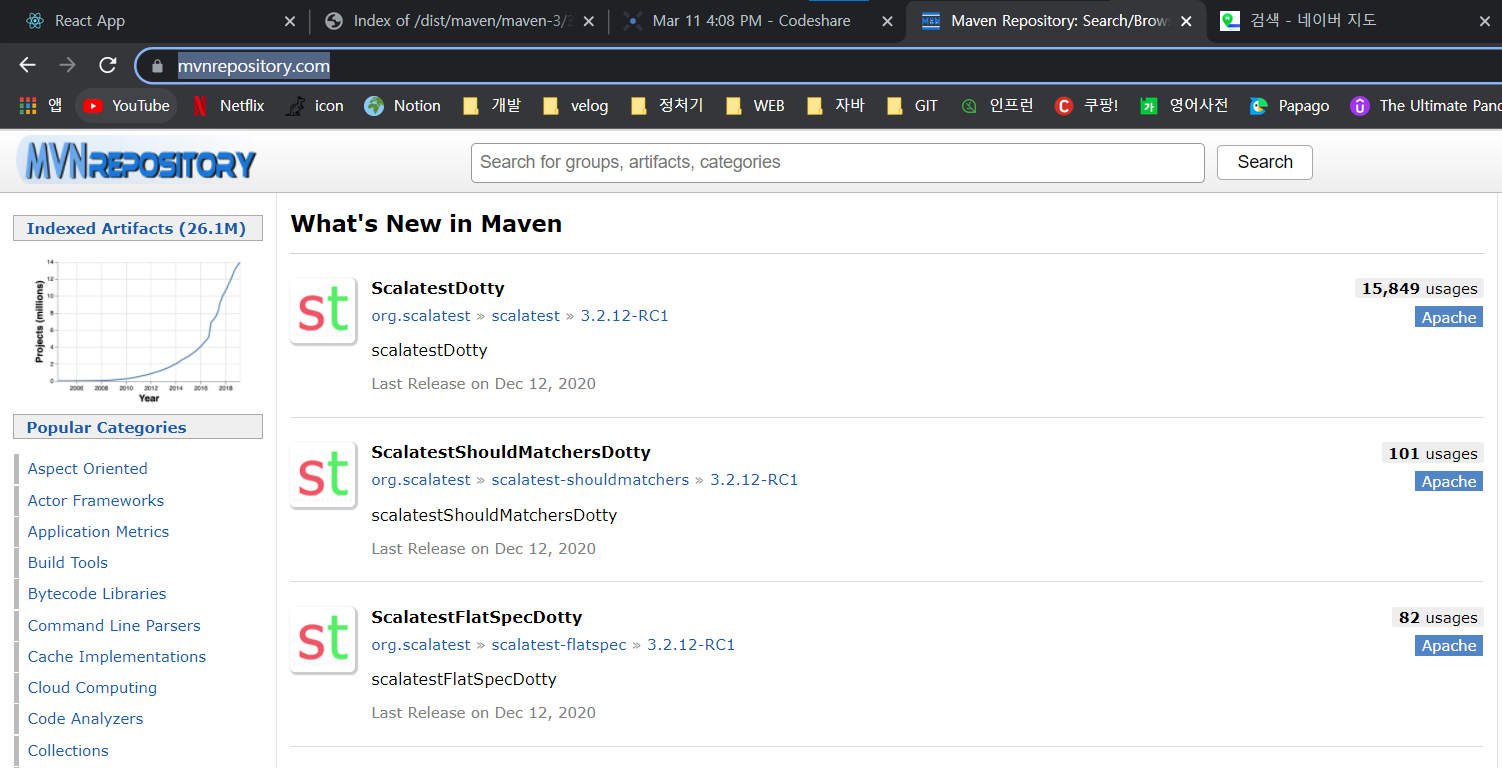Open the Netflix bookmark
Viewport: 1502px width, 768px height.
point(228,104)
